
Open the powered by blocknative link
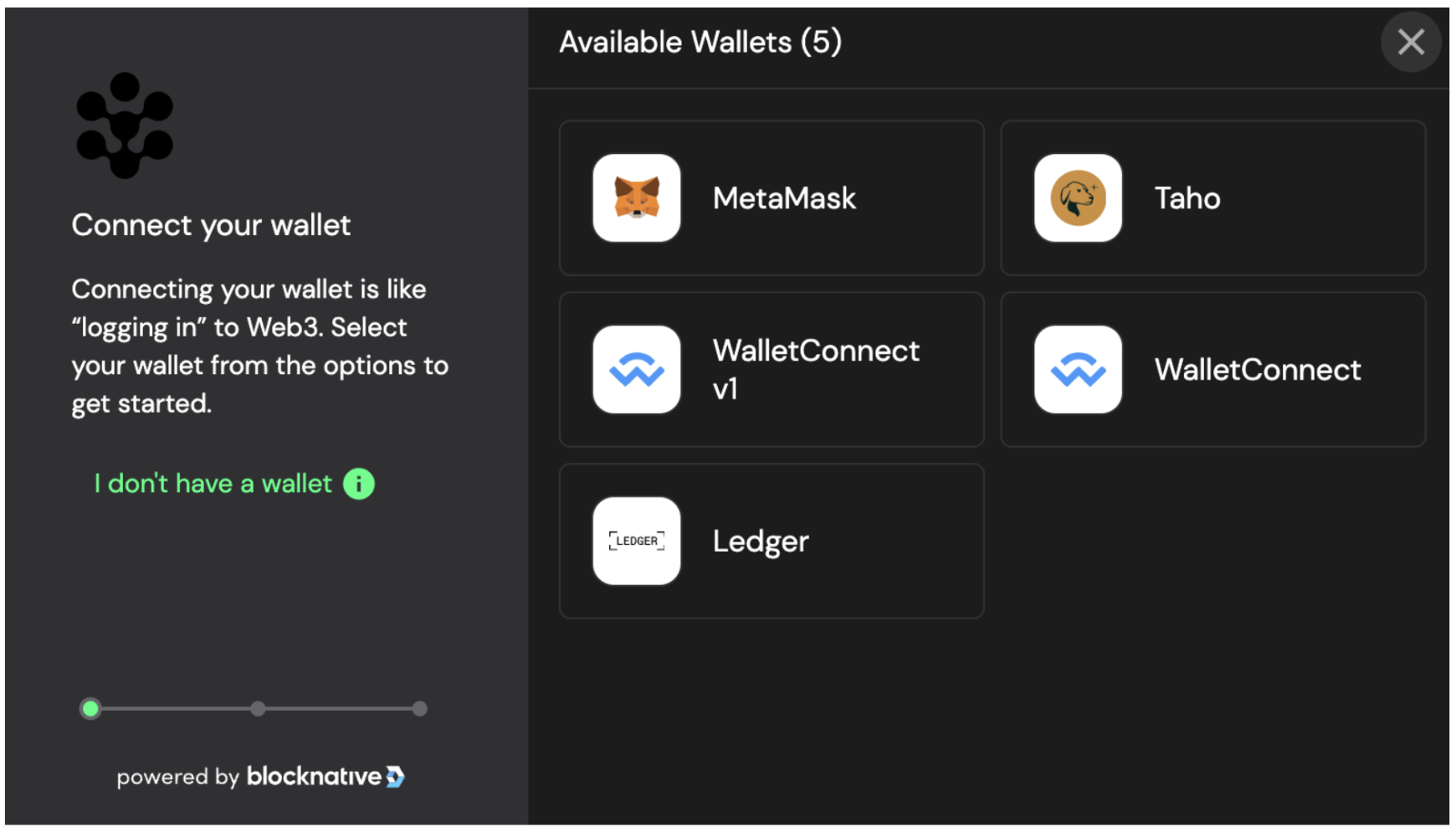click(x=260, y=777)
